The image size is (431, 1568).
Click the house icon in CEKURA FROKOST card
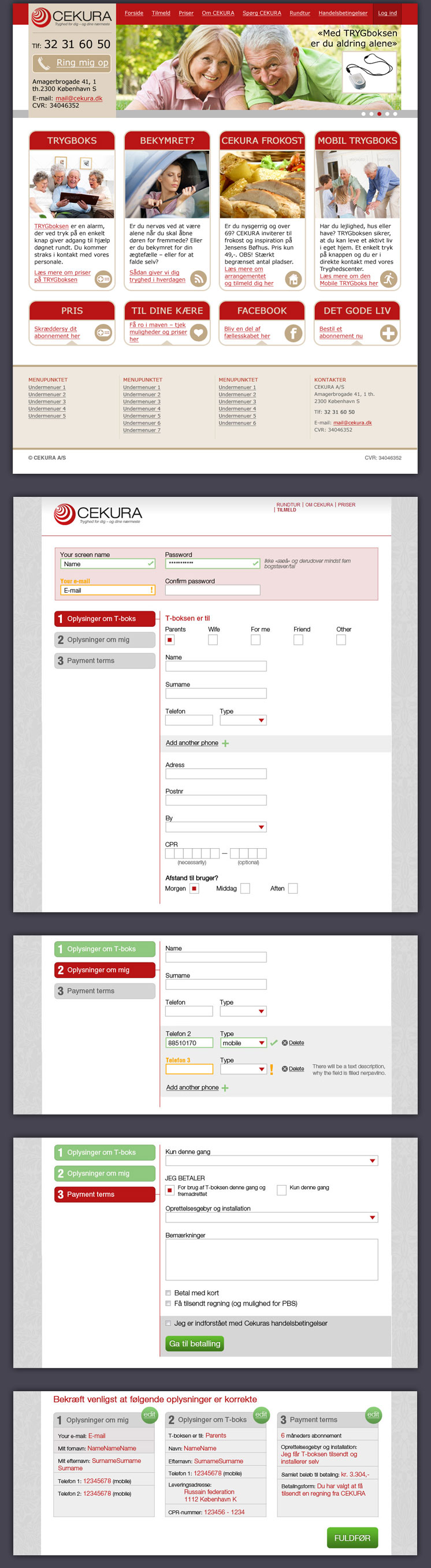pyautogui.click(x=293, y=279)
